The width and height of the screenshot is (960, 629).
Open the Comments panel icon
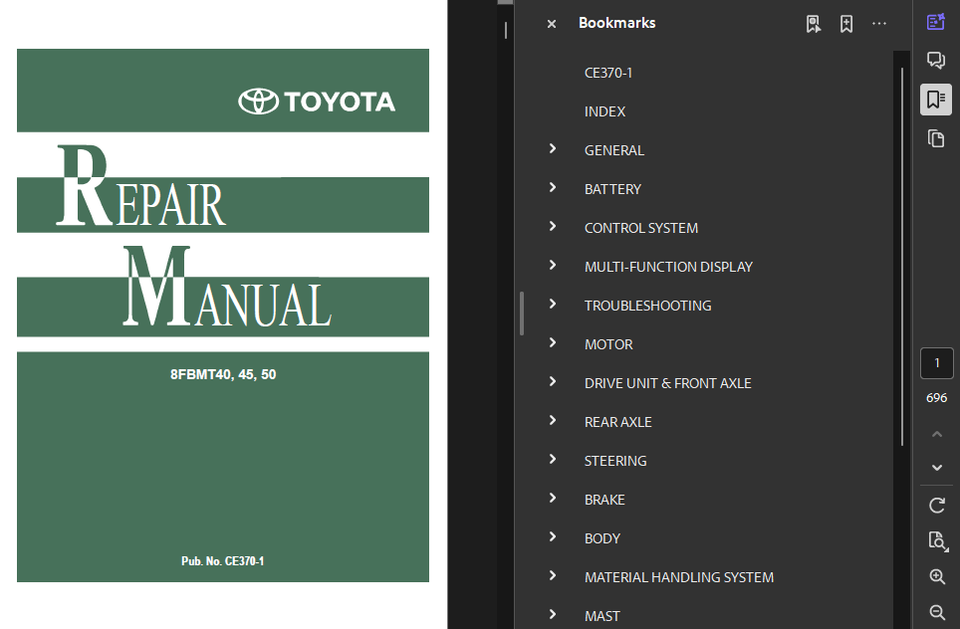point(936,60)
